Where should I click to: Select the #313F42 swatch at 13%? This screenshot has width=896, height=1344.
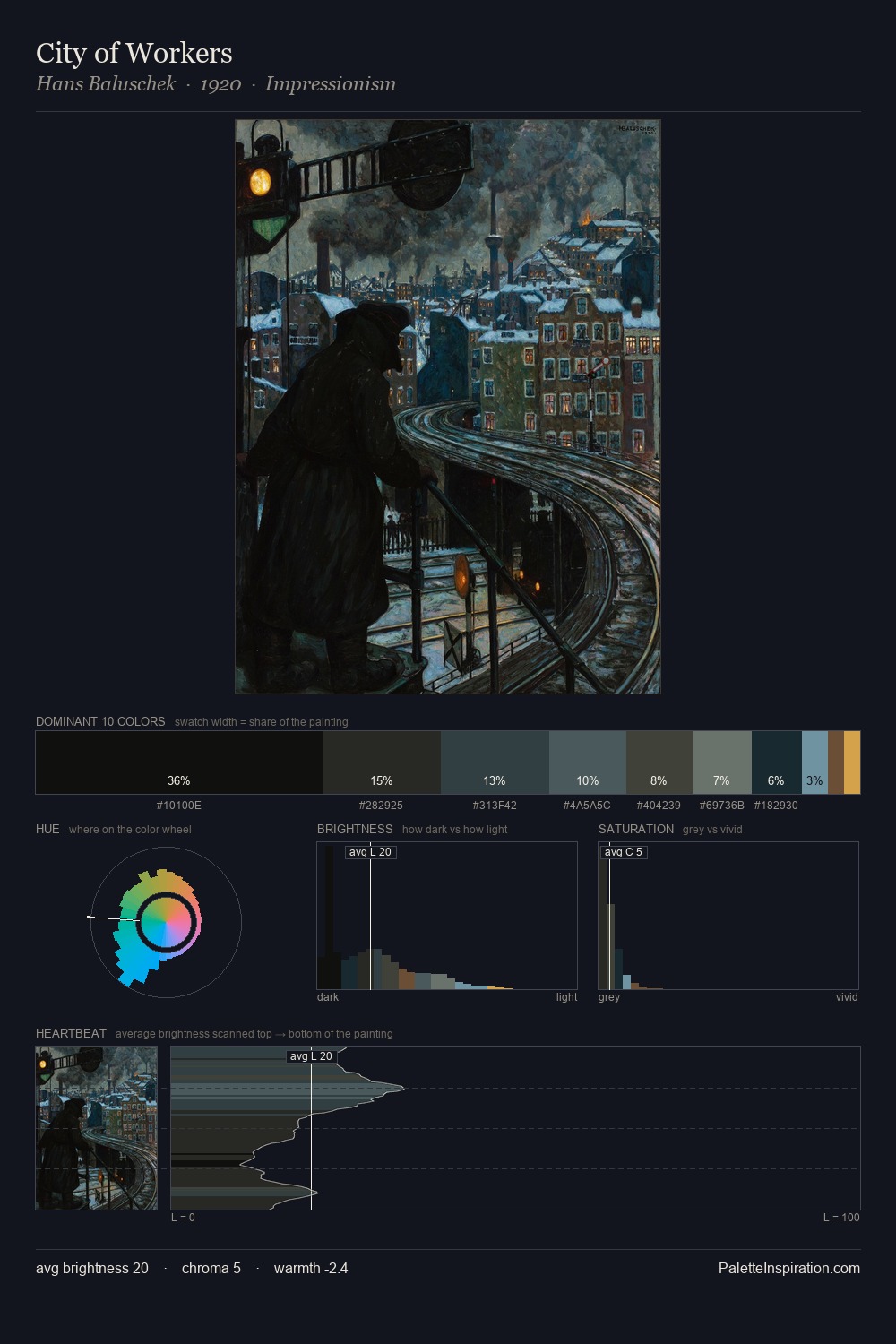click(x=495, y=762)
